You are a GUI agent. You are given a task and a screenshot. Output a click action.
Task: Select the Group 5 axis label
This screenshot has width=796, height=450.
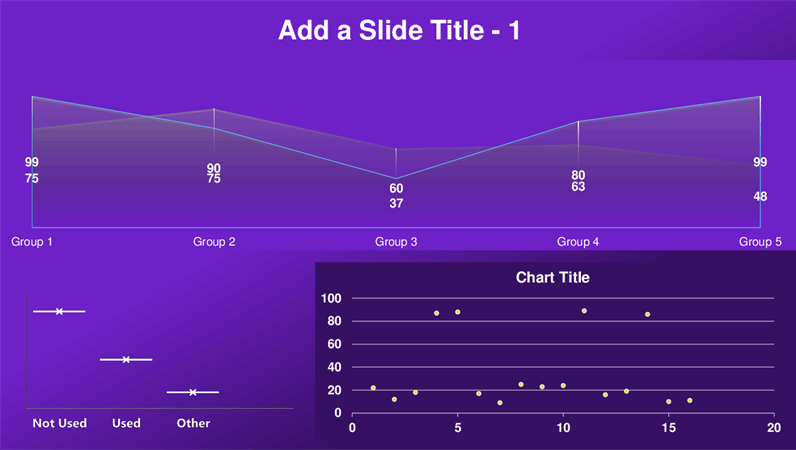tap(760, 242)
